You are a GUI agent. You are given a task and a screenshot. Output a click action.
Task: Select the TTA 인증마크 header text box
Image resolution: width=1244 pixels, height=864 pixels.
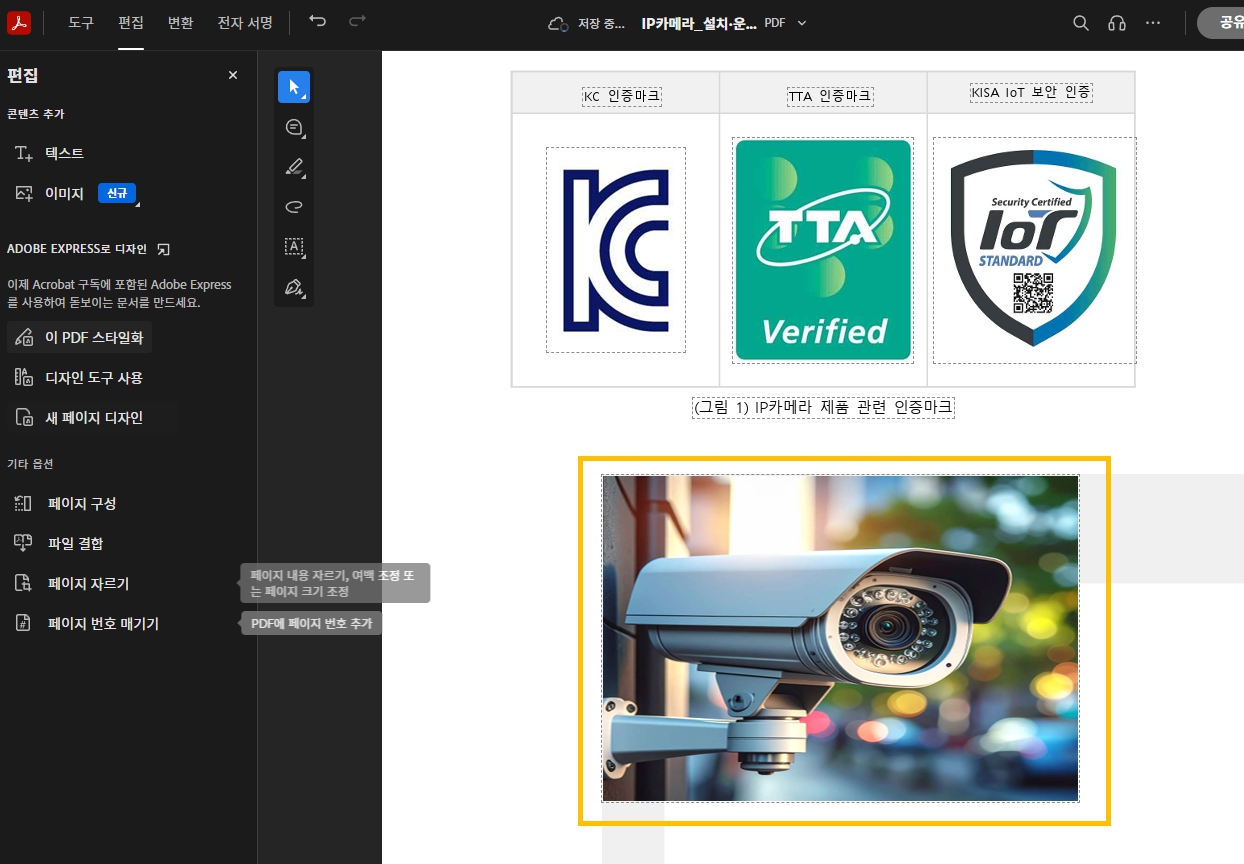click(x=830, y=96)
